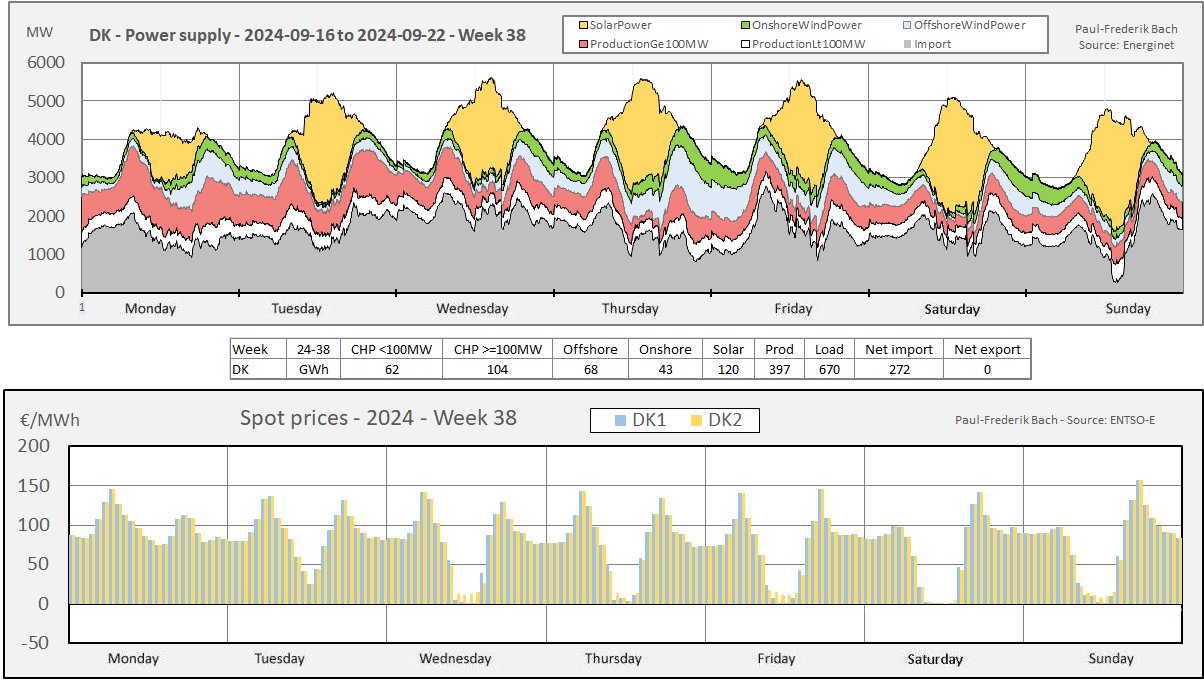Select the CHP <100MW column header
The width and height of the screenshot is (1204, 680).
(389, 349)
